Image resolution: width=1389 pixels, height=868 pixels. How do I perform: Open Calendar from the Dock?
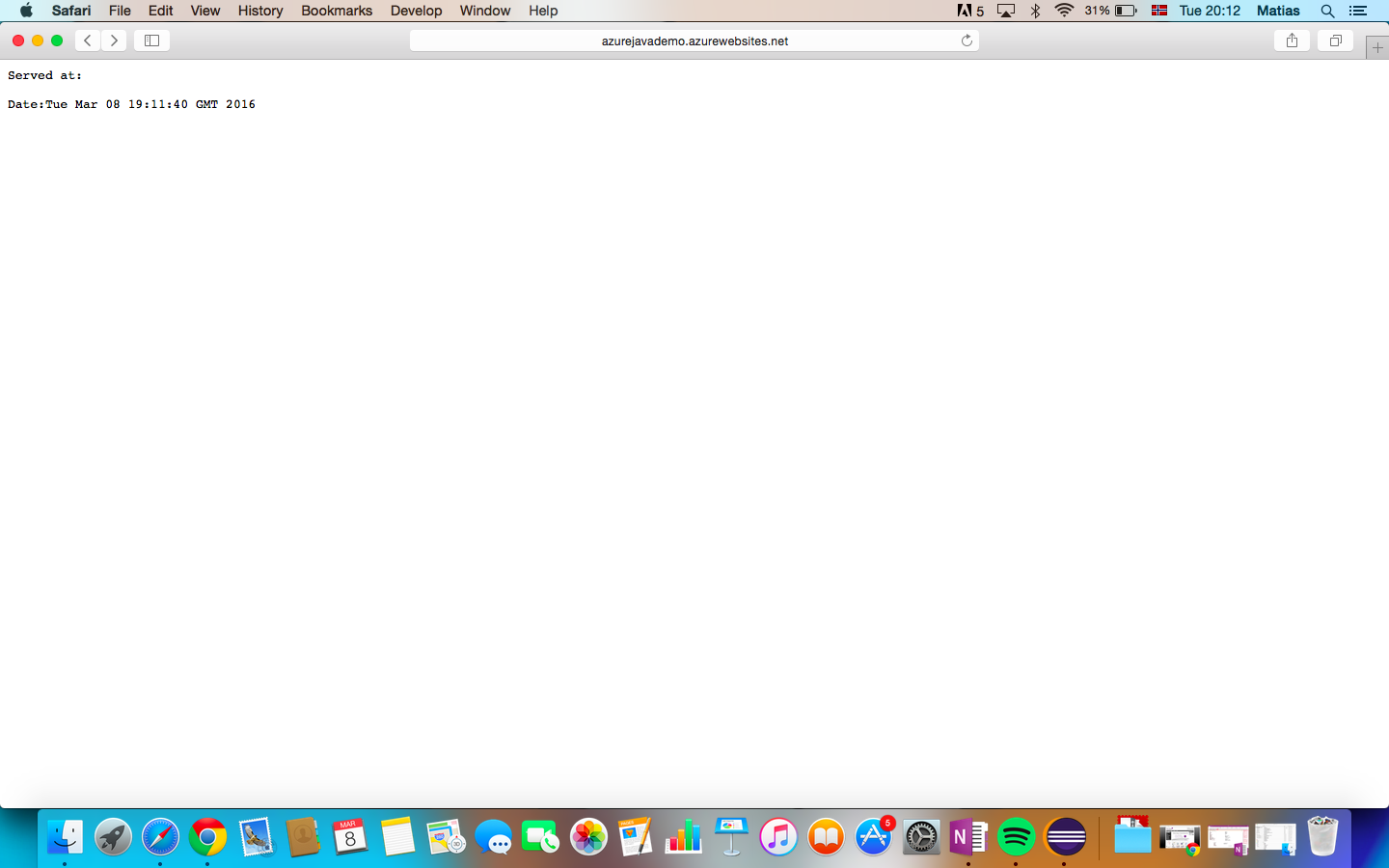(350, 836)
